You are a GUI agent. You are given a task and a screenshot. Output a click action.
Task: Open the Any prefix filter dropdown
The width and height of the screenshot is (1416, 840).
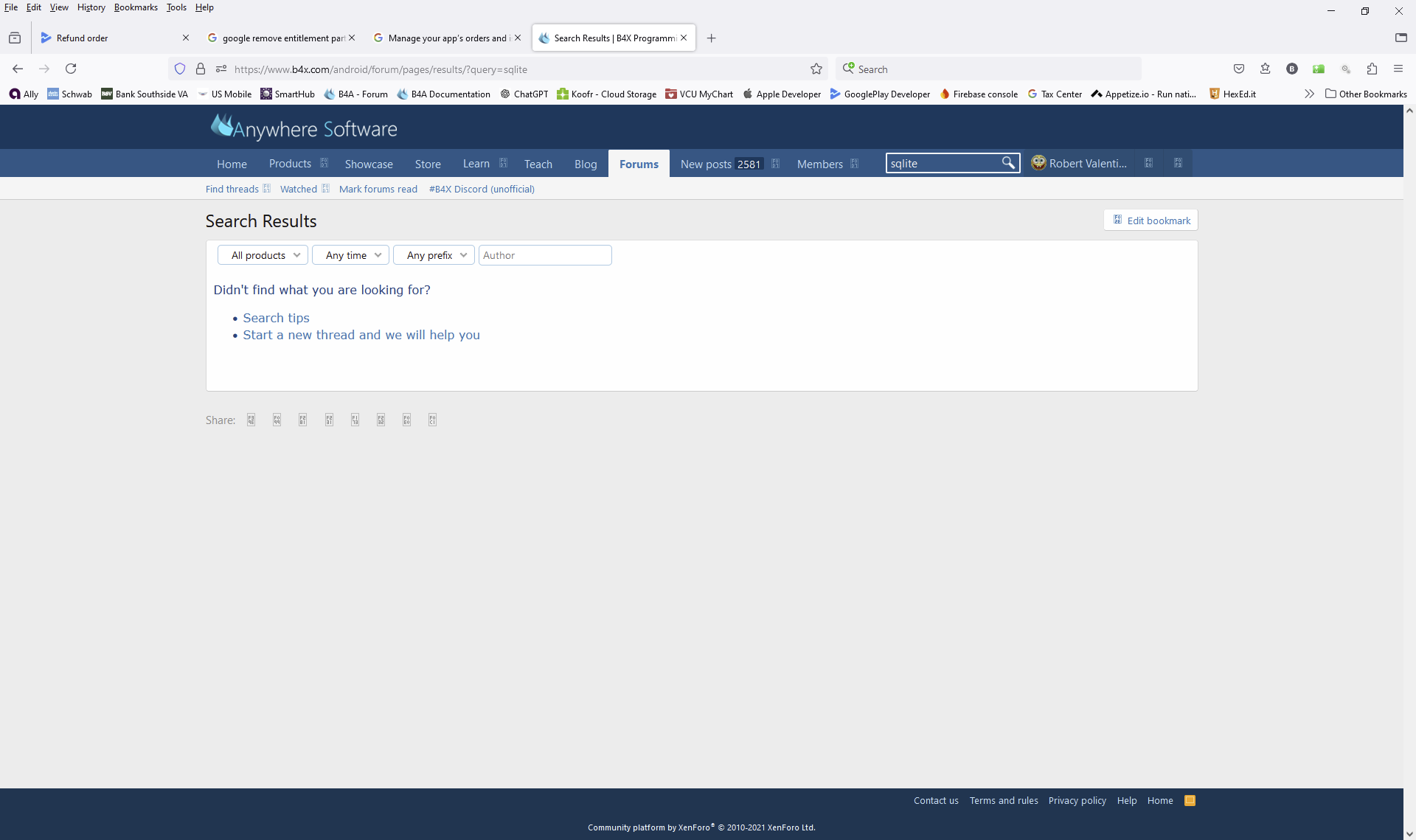point(434,255)
